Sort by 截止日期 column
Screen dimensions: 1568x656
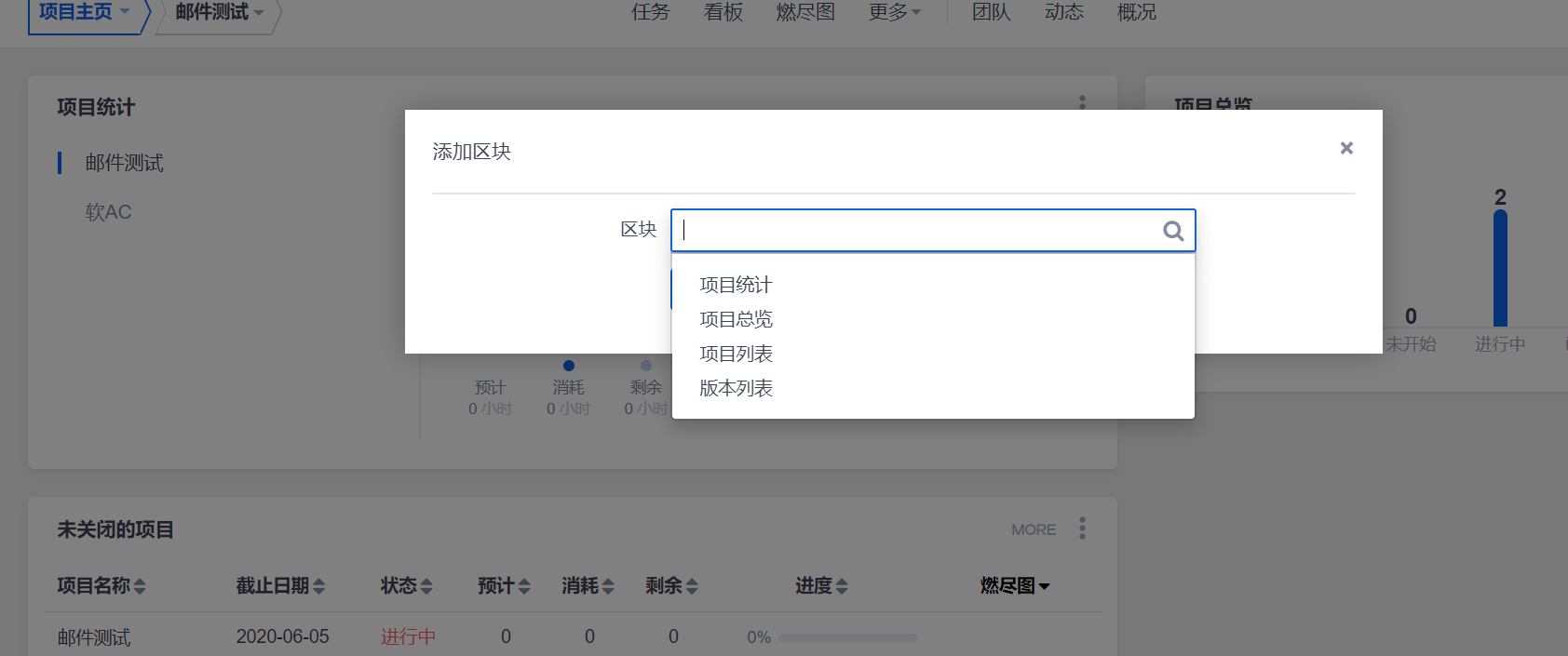click(280, 585)
